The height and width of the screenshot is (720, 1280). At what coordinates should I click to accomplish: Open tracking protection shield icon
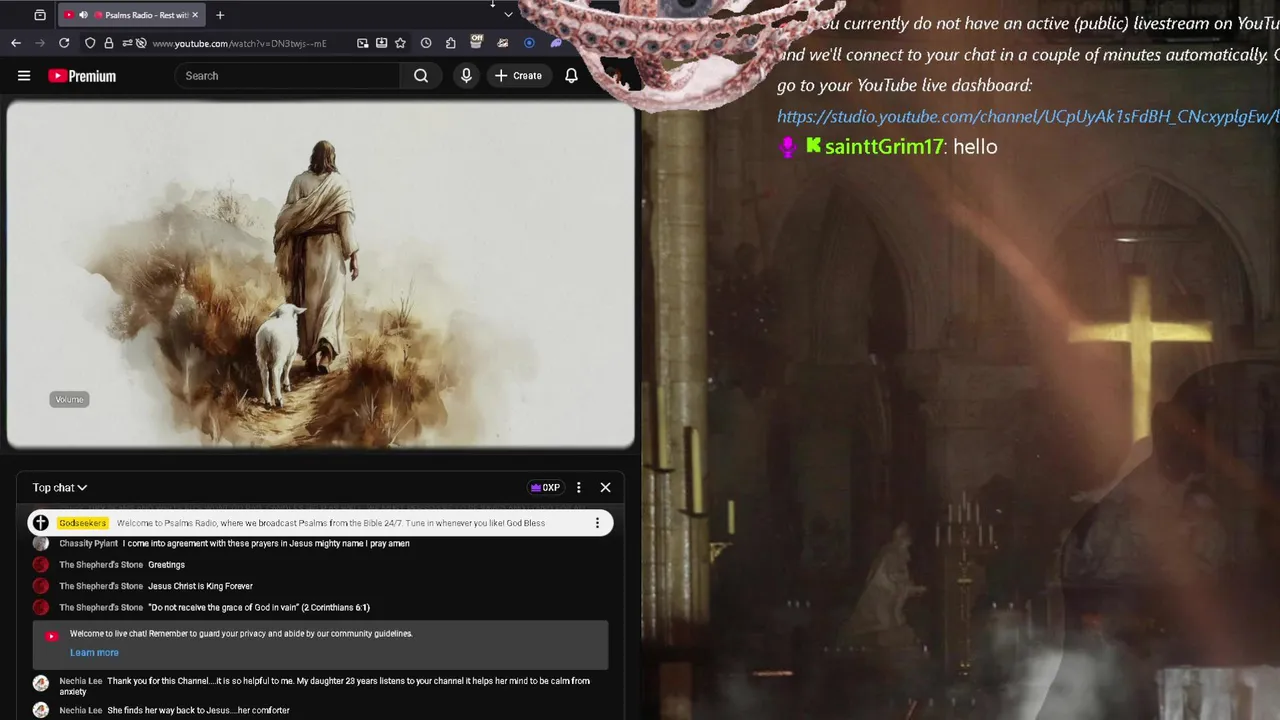pyautogui.click(x=90, y=43)
